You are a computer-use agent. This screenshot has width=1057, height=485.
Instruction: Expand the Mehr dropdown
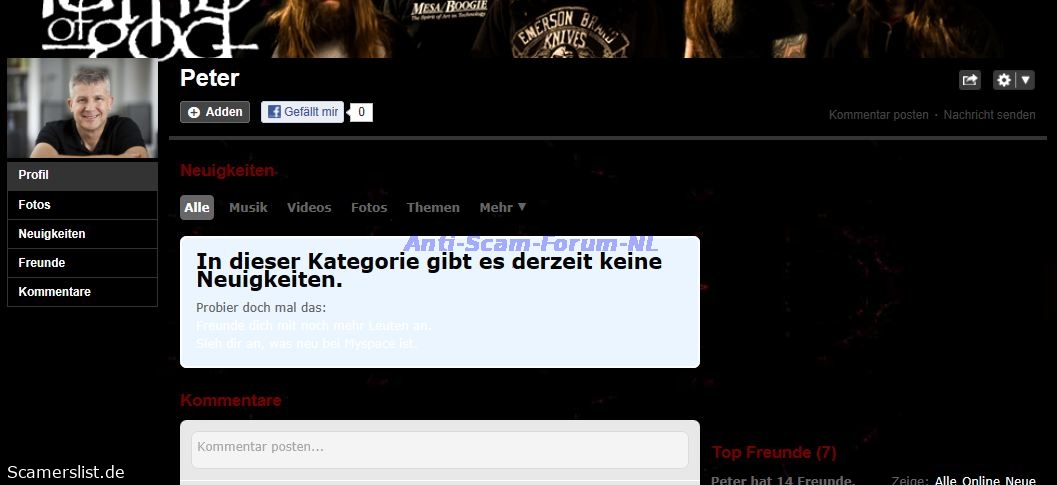[502, 208]
